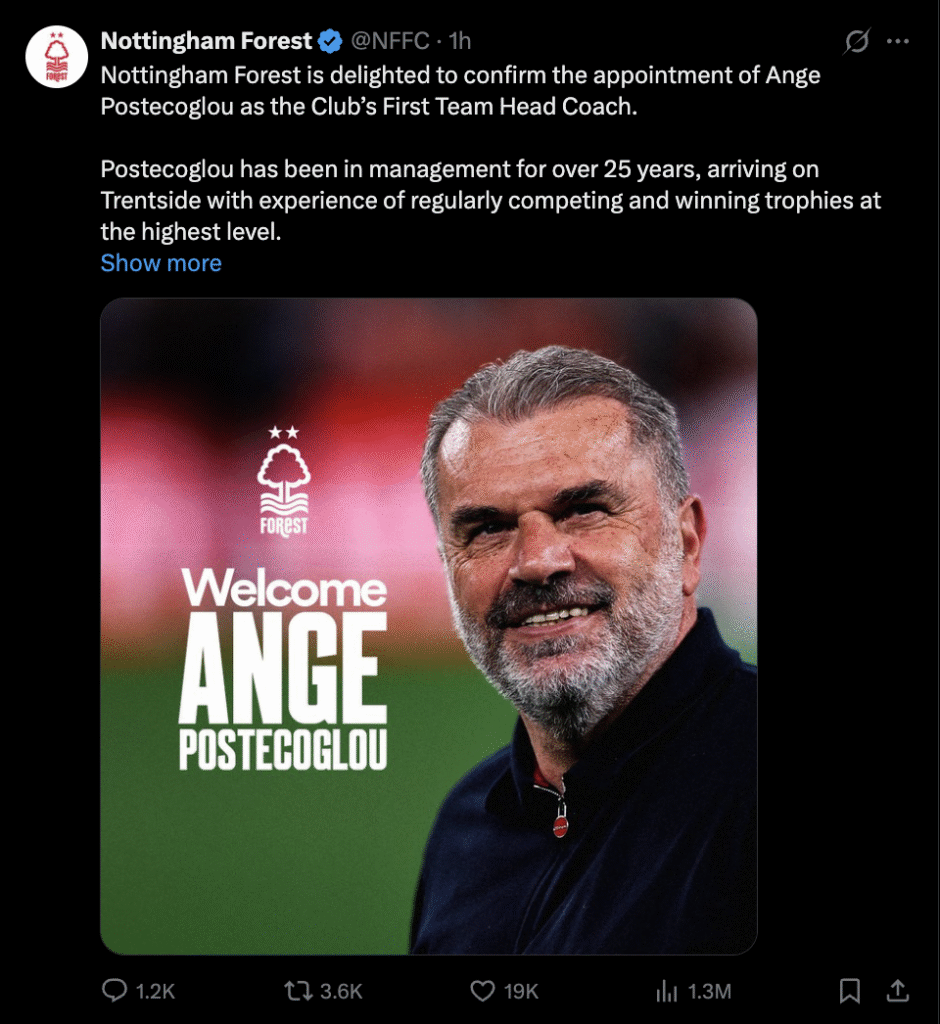Screen dimensions: 940x1024
Task: Open the Welcome Ange Postecoglou image
Action: click(428, 626)
